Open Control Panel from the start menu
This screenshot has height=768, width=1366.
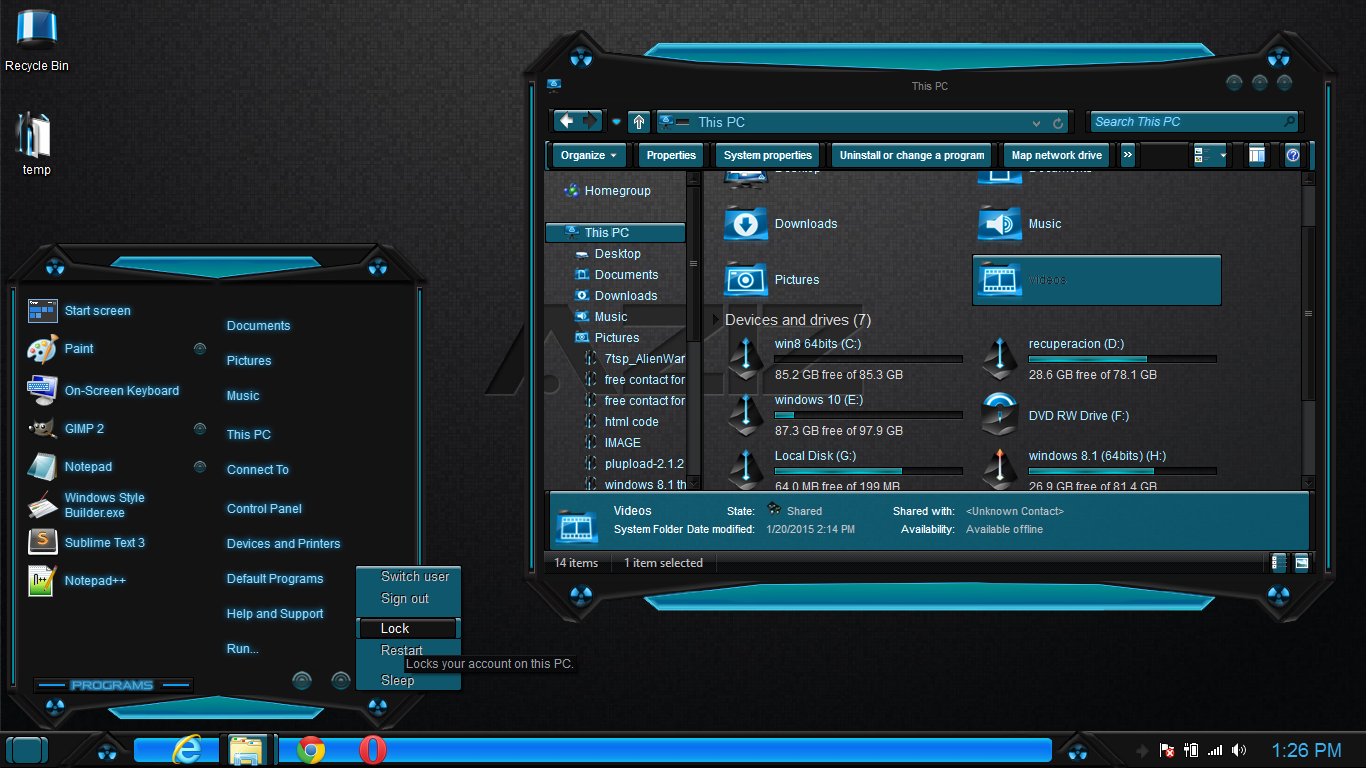[x=264, y=509]
